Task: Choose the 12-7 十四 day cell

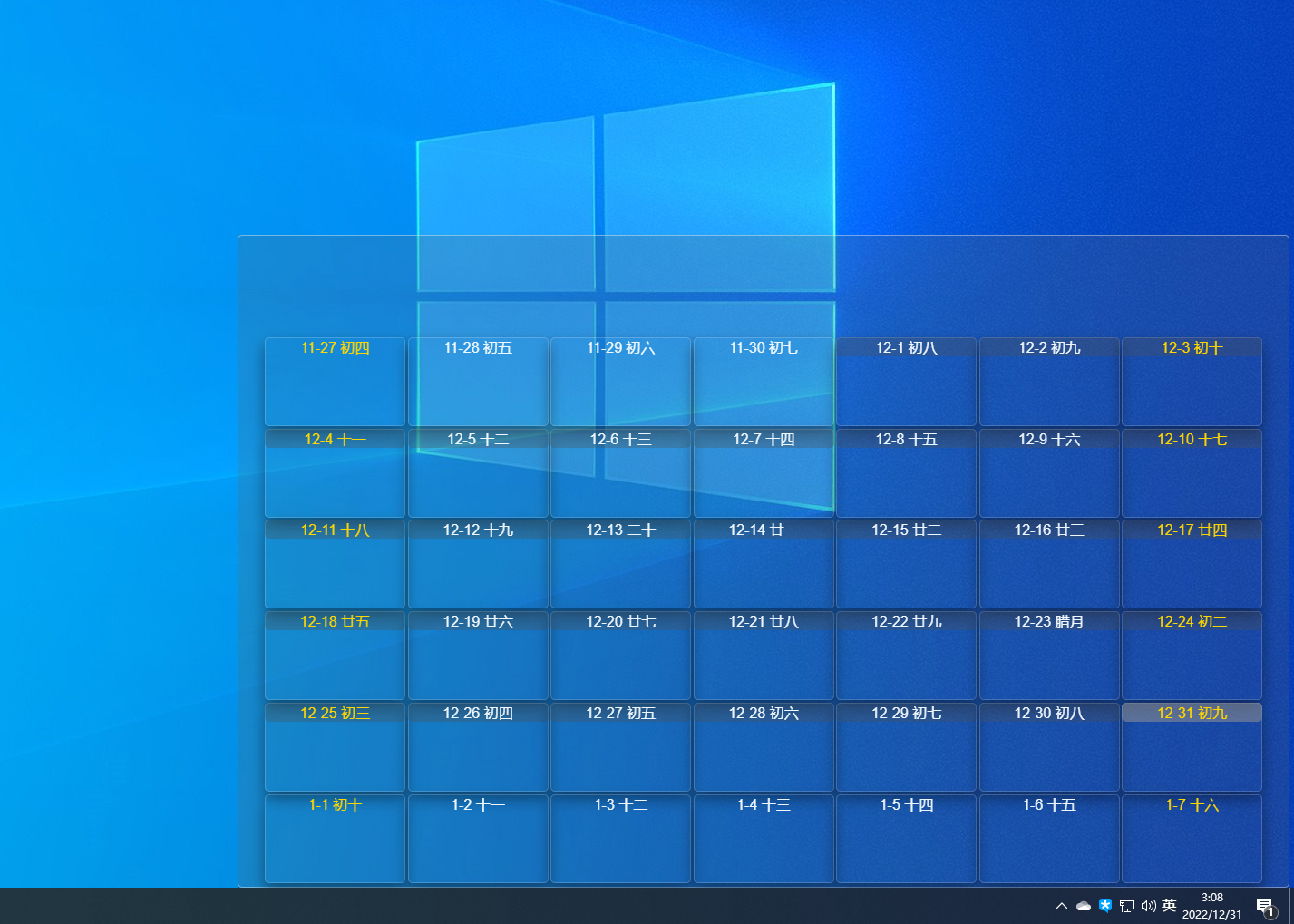Action: click(764, 473)
